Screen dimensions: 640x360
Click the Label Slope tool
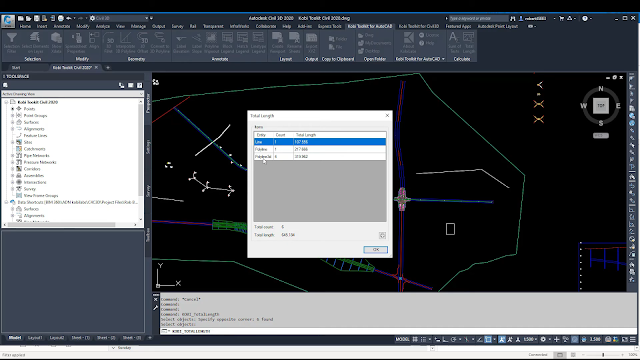(x=197, y=42)
